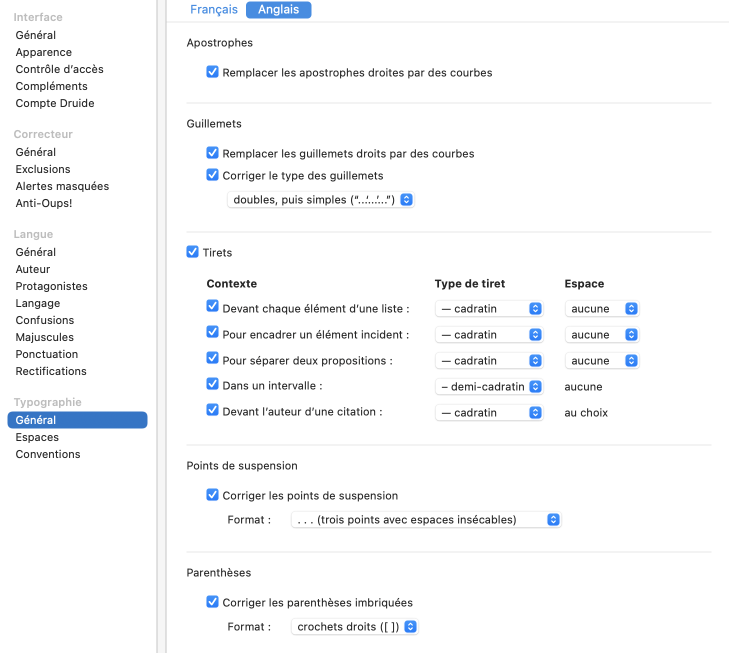Open Compte Druide in the sidebar

coord(55,103)
